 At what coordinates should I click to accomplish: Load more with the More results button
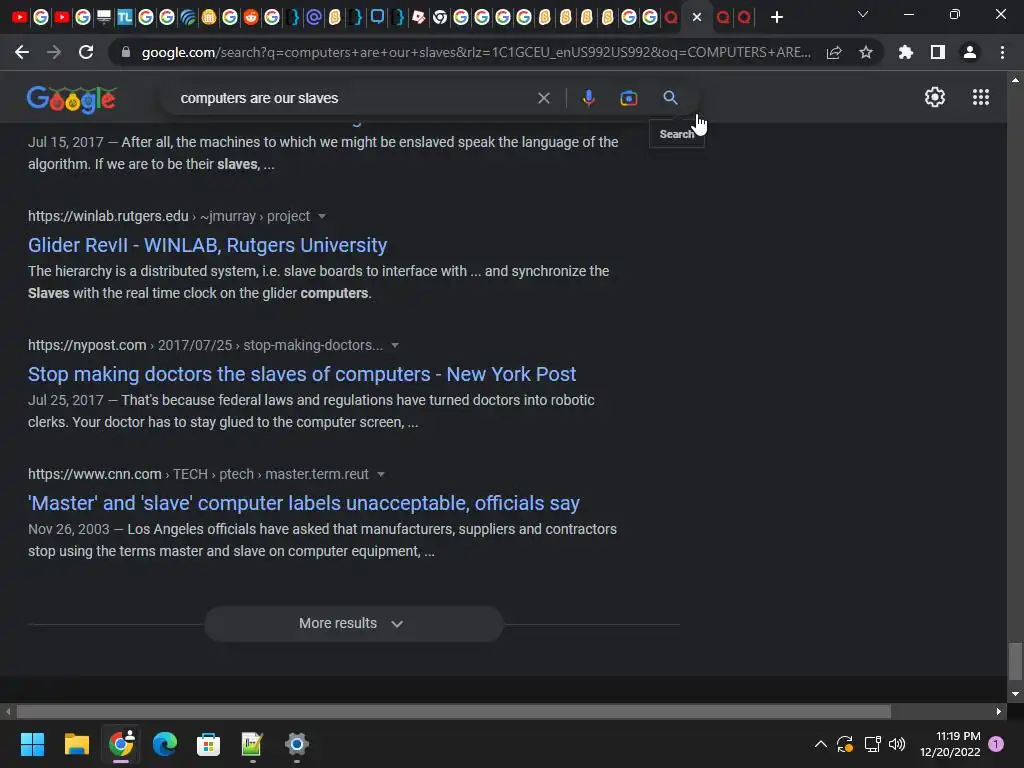pyautogui.click(x=354, y=624)
